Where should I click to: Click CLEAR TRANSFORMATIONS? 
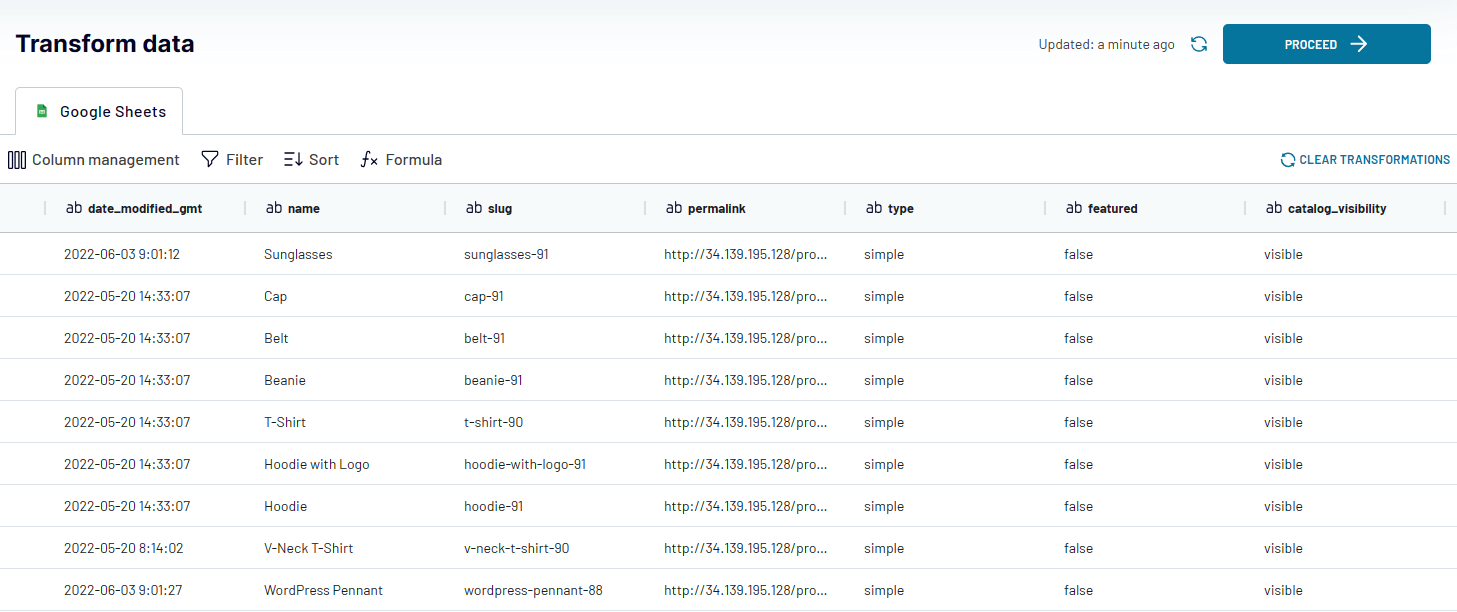click(x=1373, y=159)
